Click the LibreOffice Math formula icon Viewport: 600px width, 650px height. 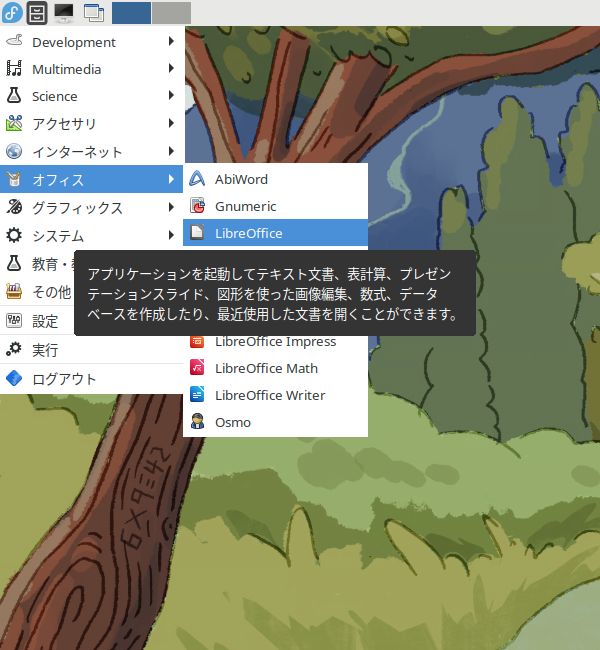pos(197,368)
